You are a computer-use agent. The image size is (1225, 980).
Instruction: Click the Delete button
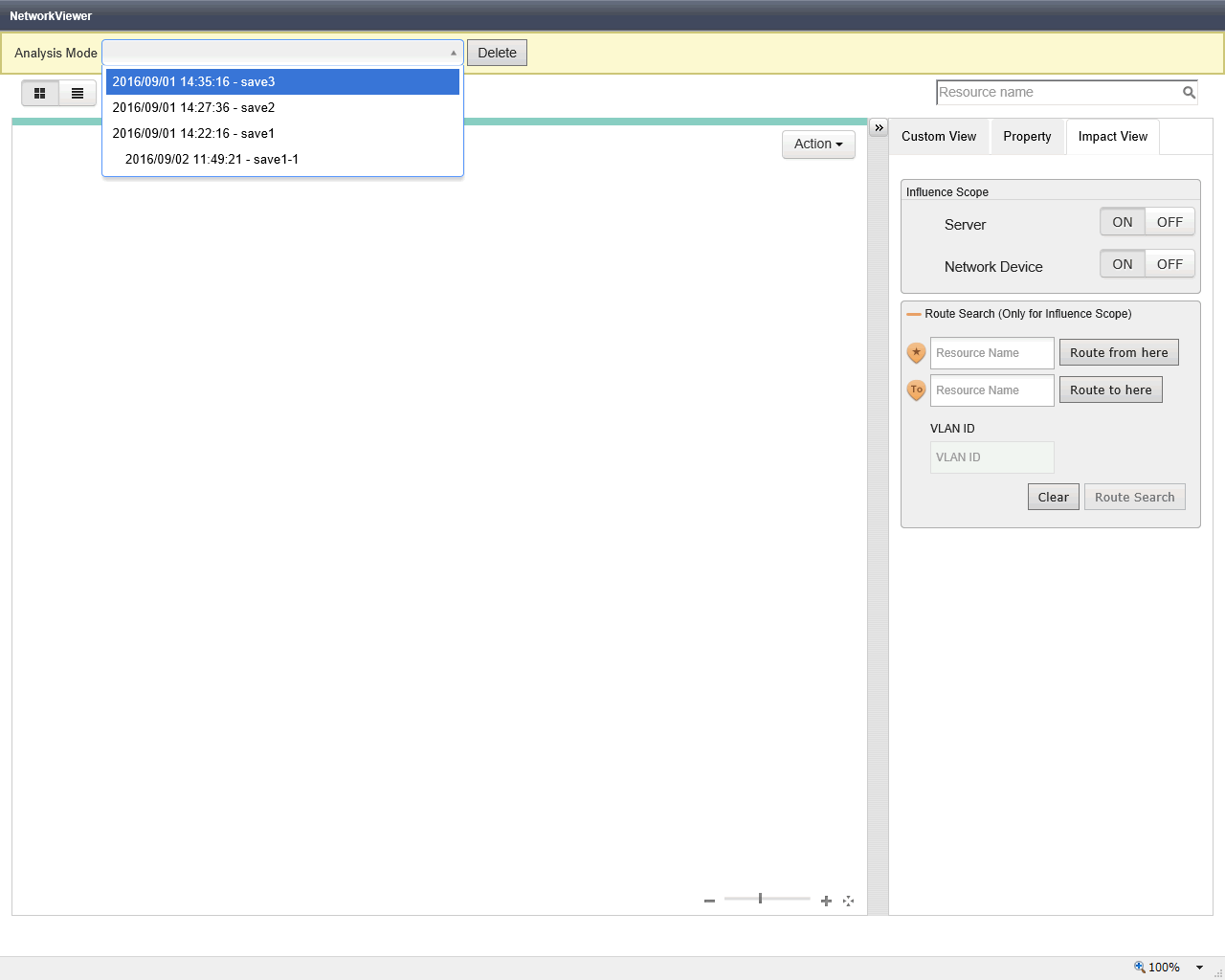click(x=497, y=53)
